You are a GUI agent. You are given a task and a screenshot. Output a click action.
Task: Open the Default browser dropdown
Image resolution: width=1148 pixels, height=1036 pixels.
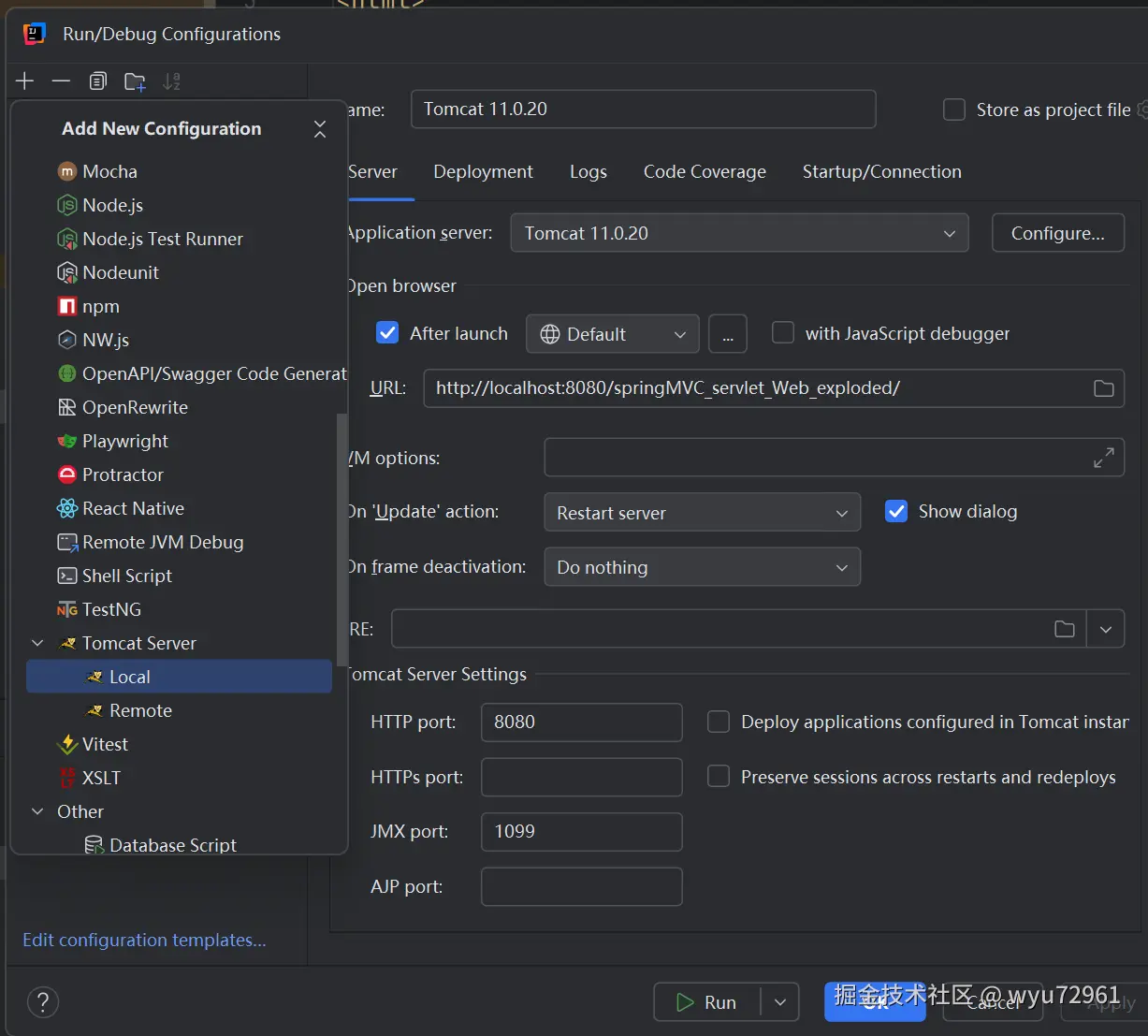tap(613, 334)
